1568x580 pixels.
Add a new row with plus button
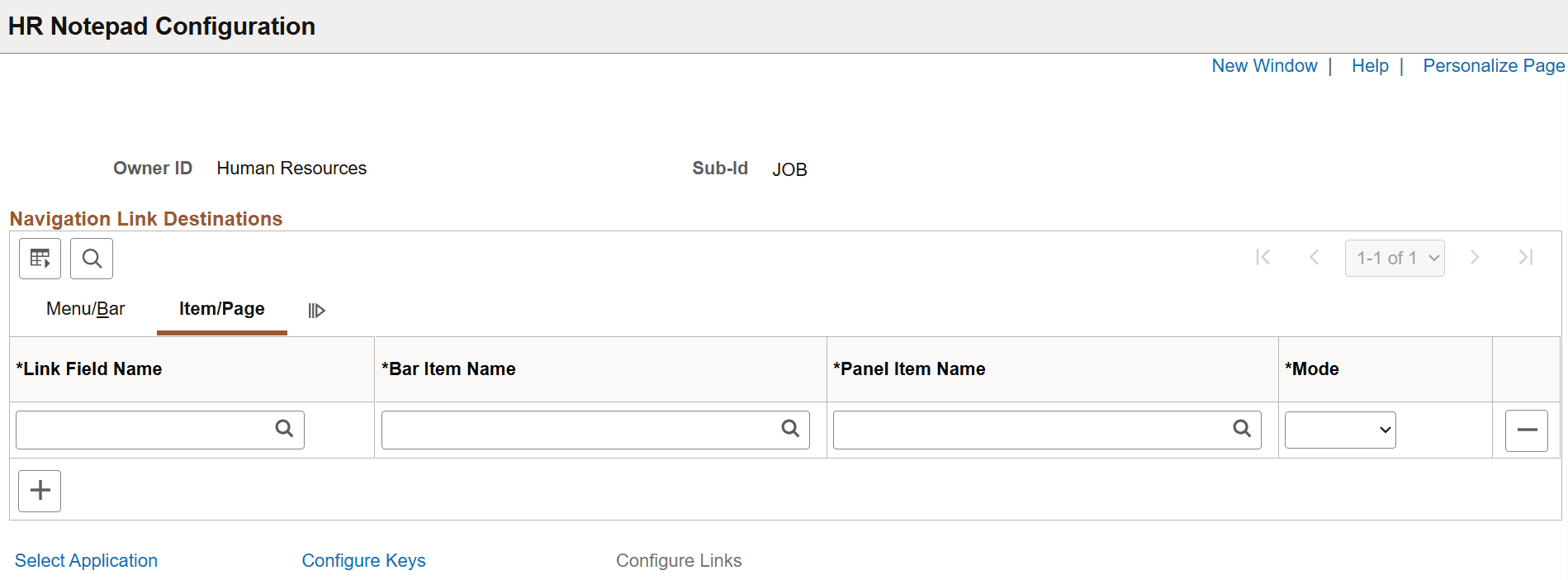pos(40,491)
